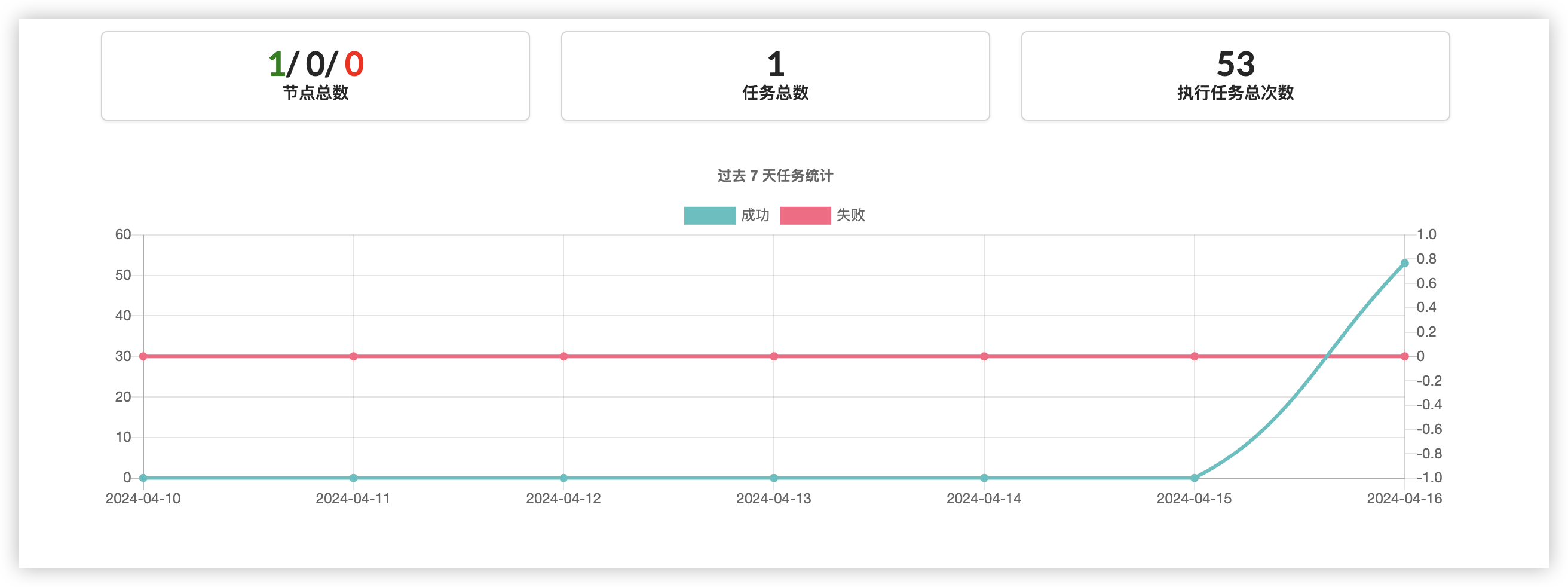Click the x-axis label 2024-04-10

click(x=143, y=499)
